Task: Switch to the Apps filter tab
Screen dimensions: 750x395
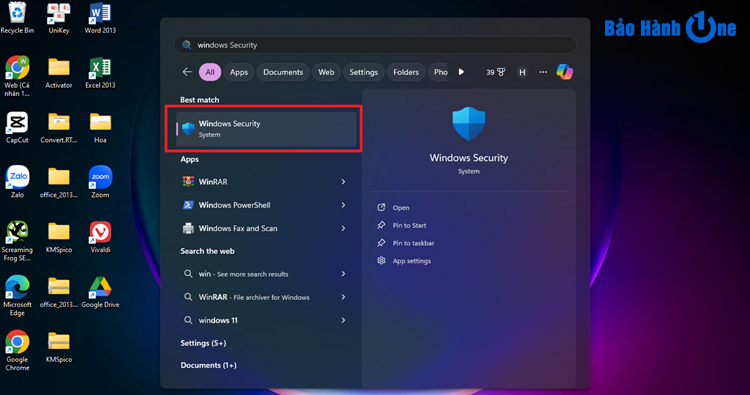Action: tap(239, 72)
